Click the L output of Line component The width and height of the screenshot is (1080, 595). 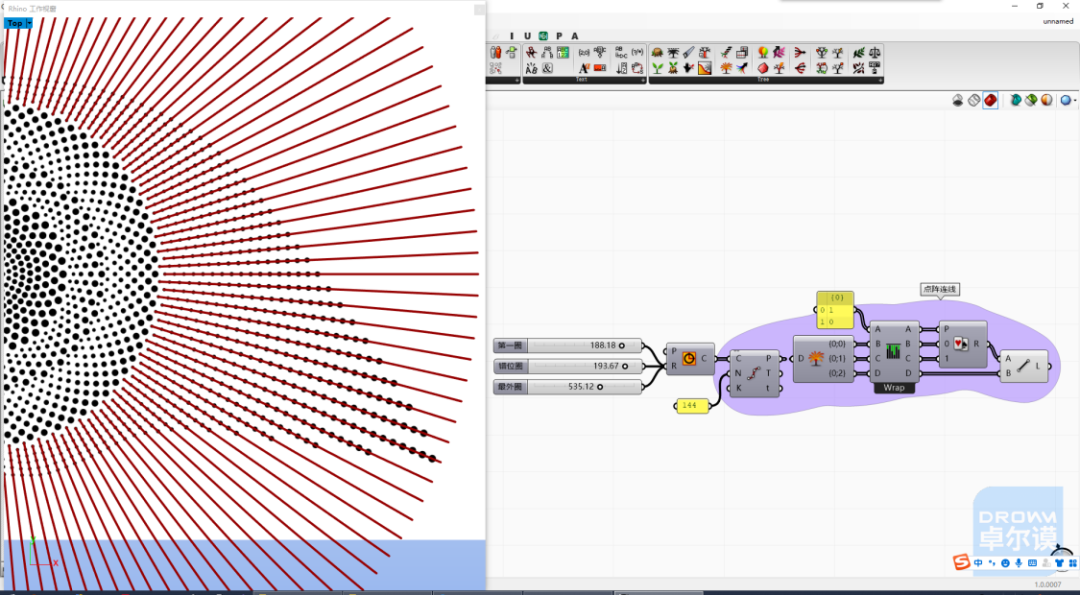point(1038,366)
